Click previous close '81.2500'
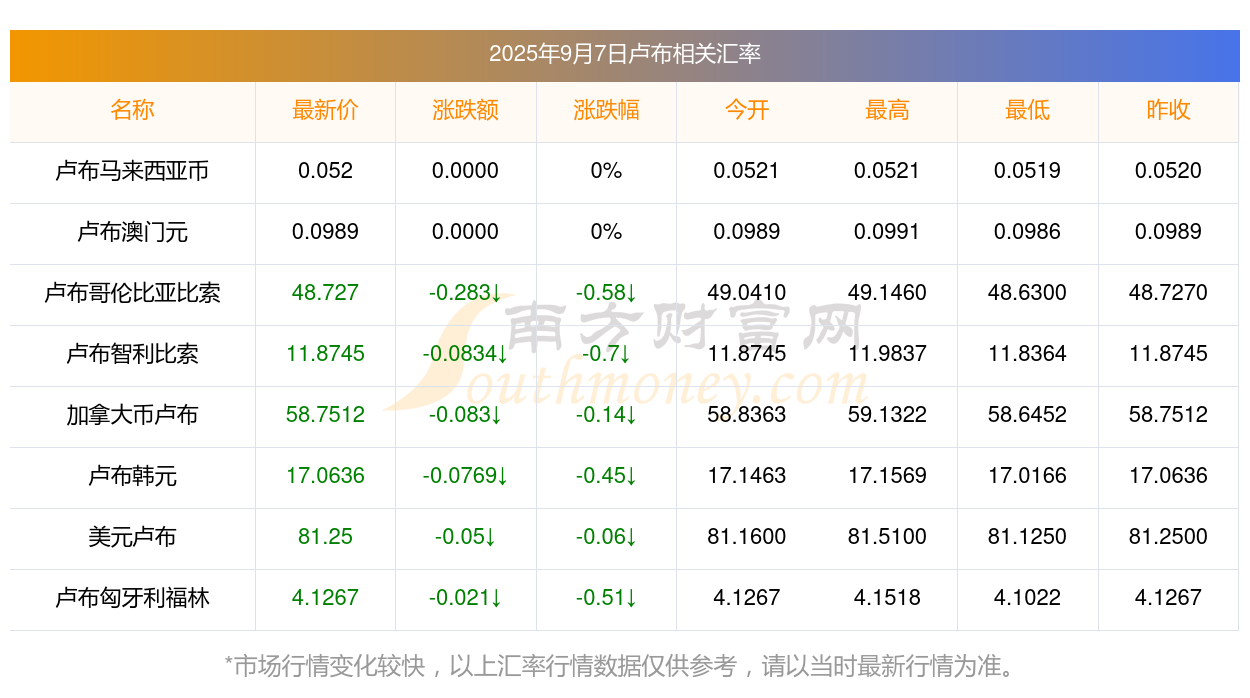The height and width of the screenshot is (698, 1250). (x=1168, y=537)
